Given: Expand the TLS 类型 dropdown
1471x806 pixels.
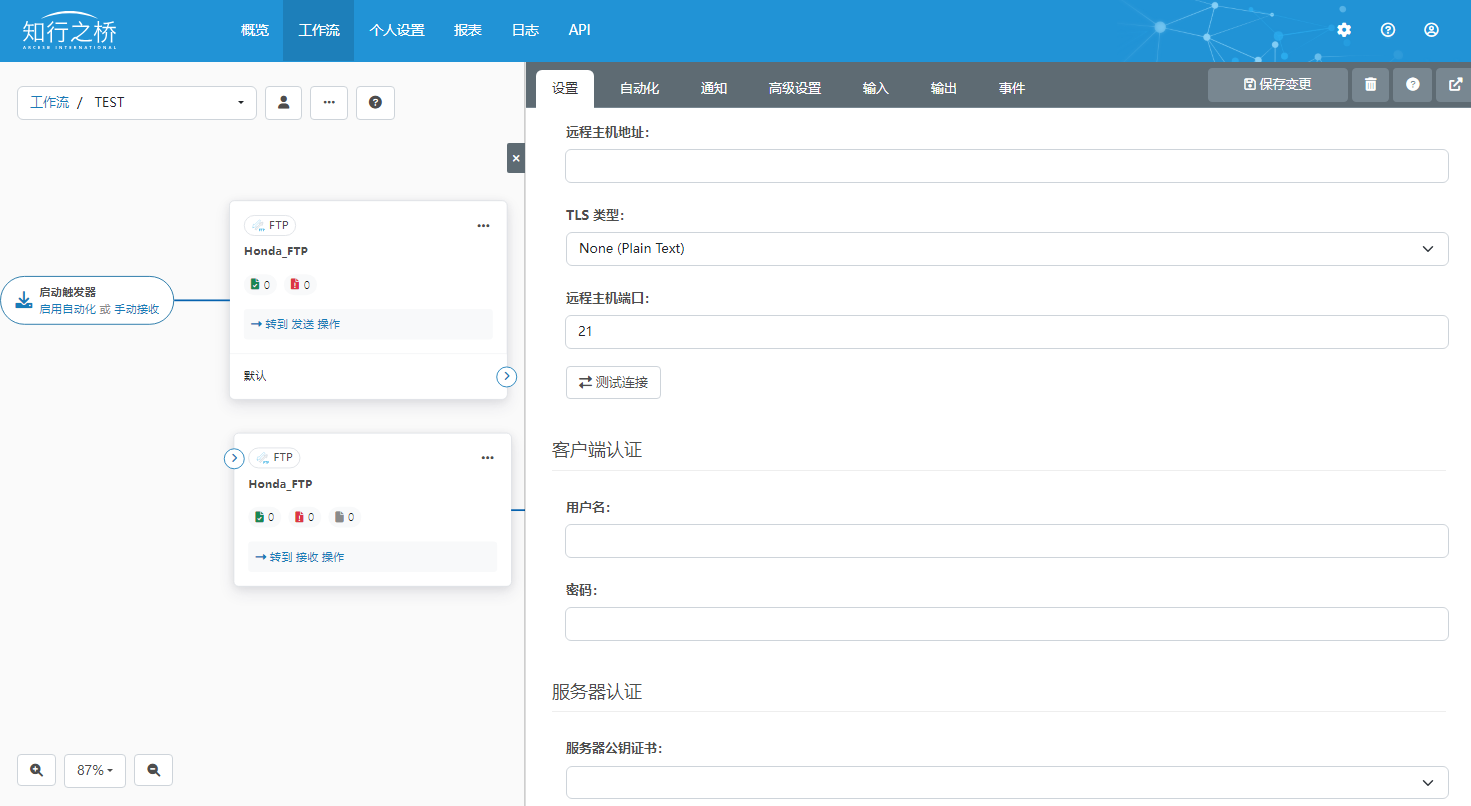Looking at the screenshot, I should click(x=1006, y=249).
